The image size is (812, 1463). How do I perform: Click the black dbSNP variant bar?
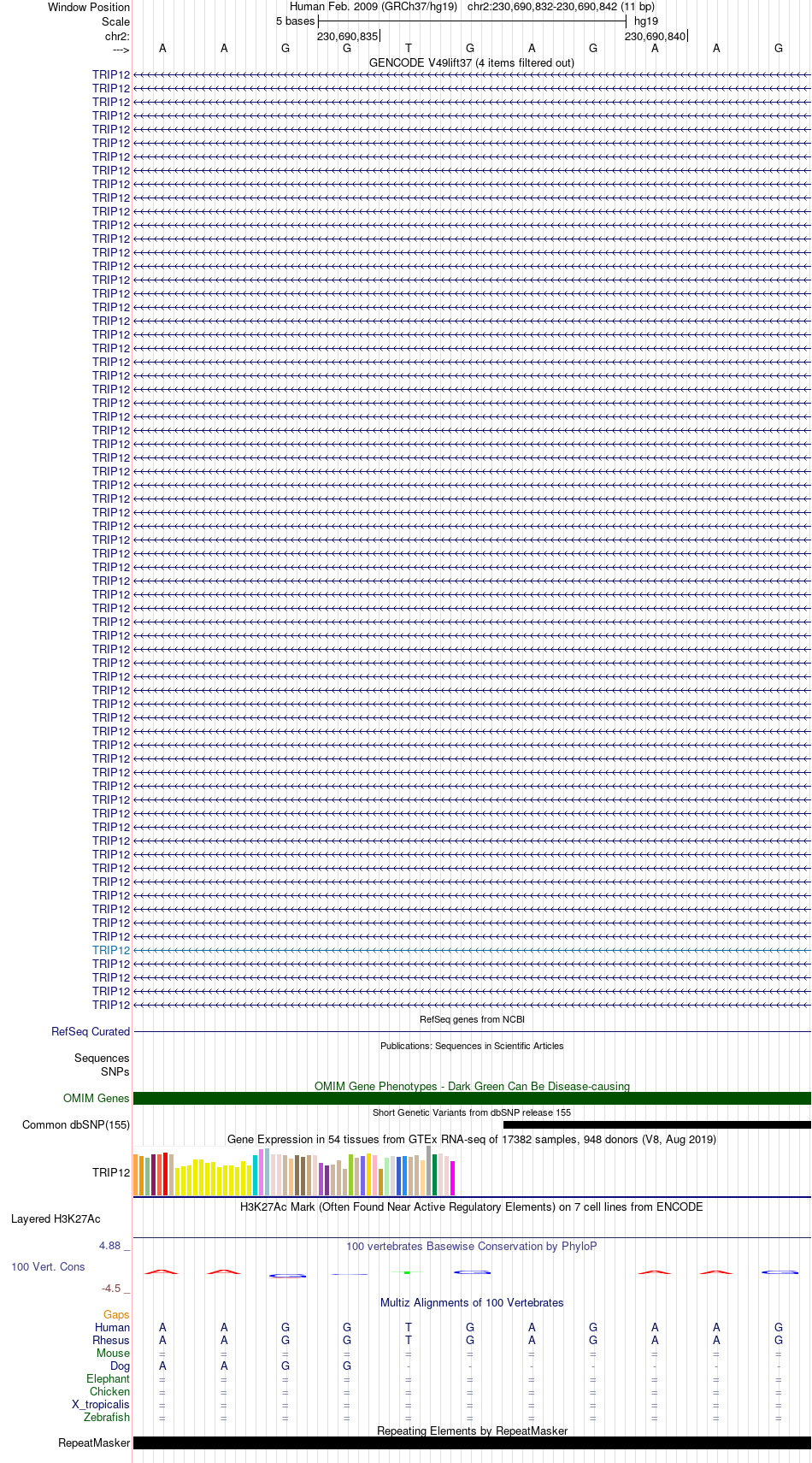[x=657, y=1125]
